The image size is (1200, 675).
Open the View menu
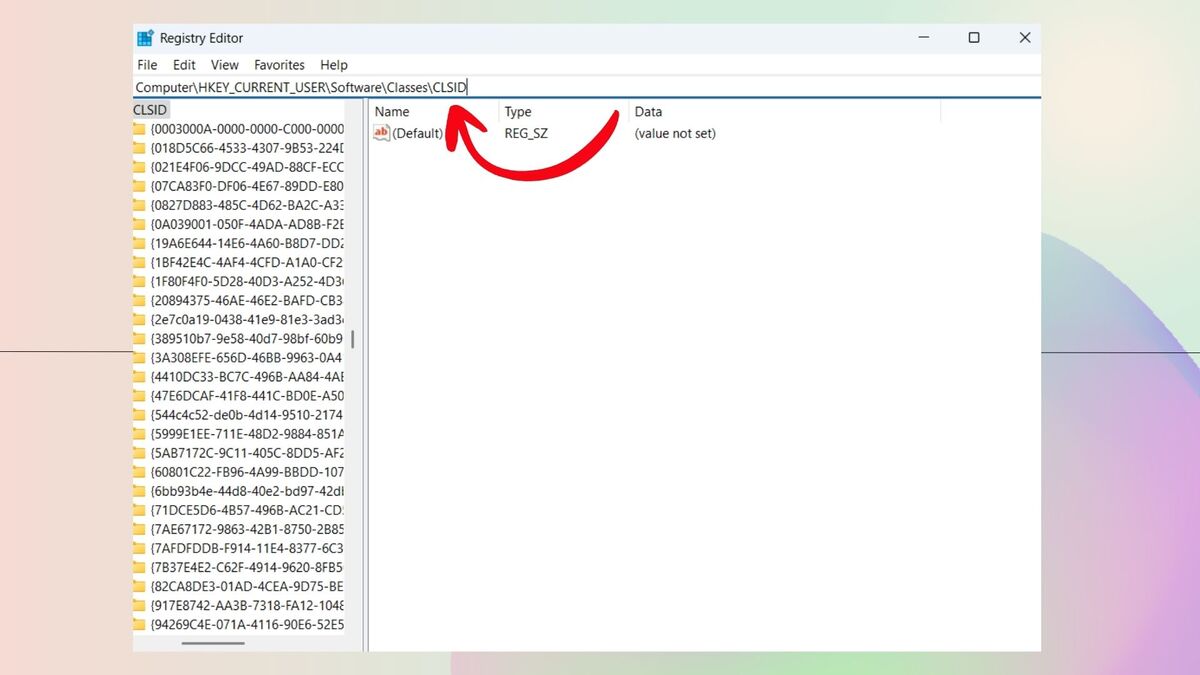pos(225,65)
